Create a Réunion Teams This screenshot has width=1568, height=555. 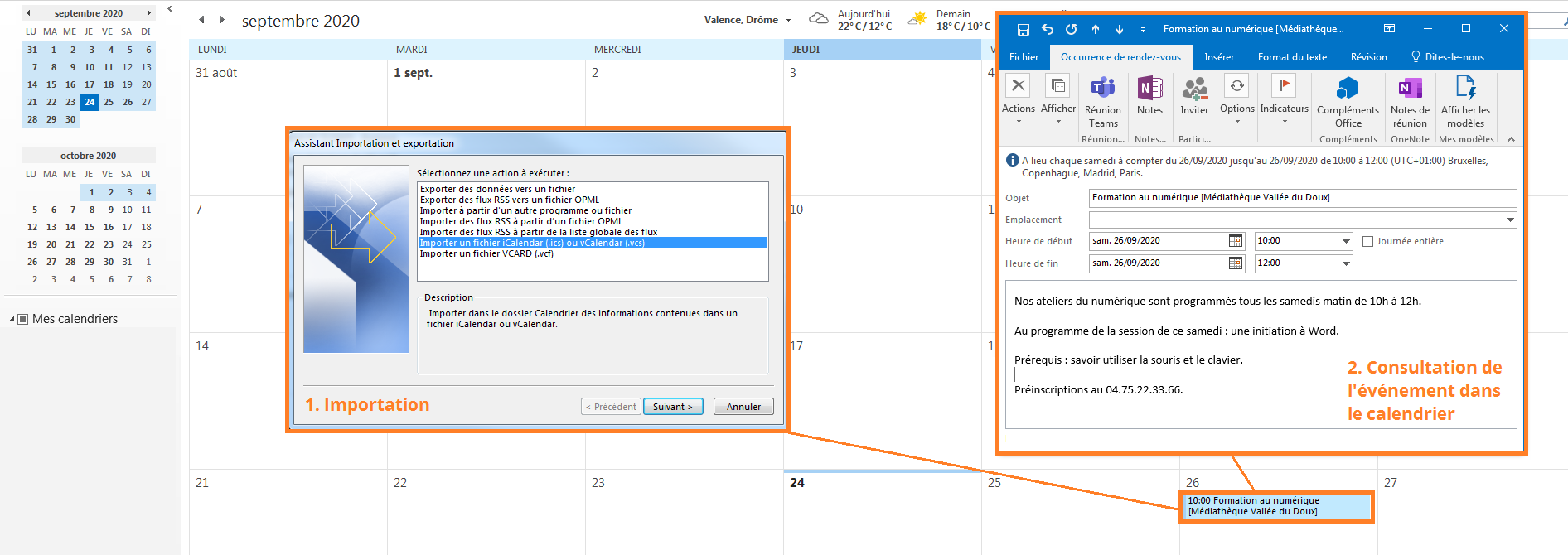click(1103, 103)
